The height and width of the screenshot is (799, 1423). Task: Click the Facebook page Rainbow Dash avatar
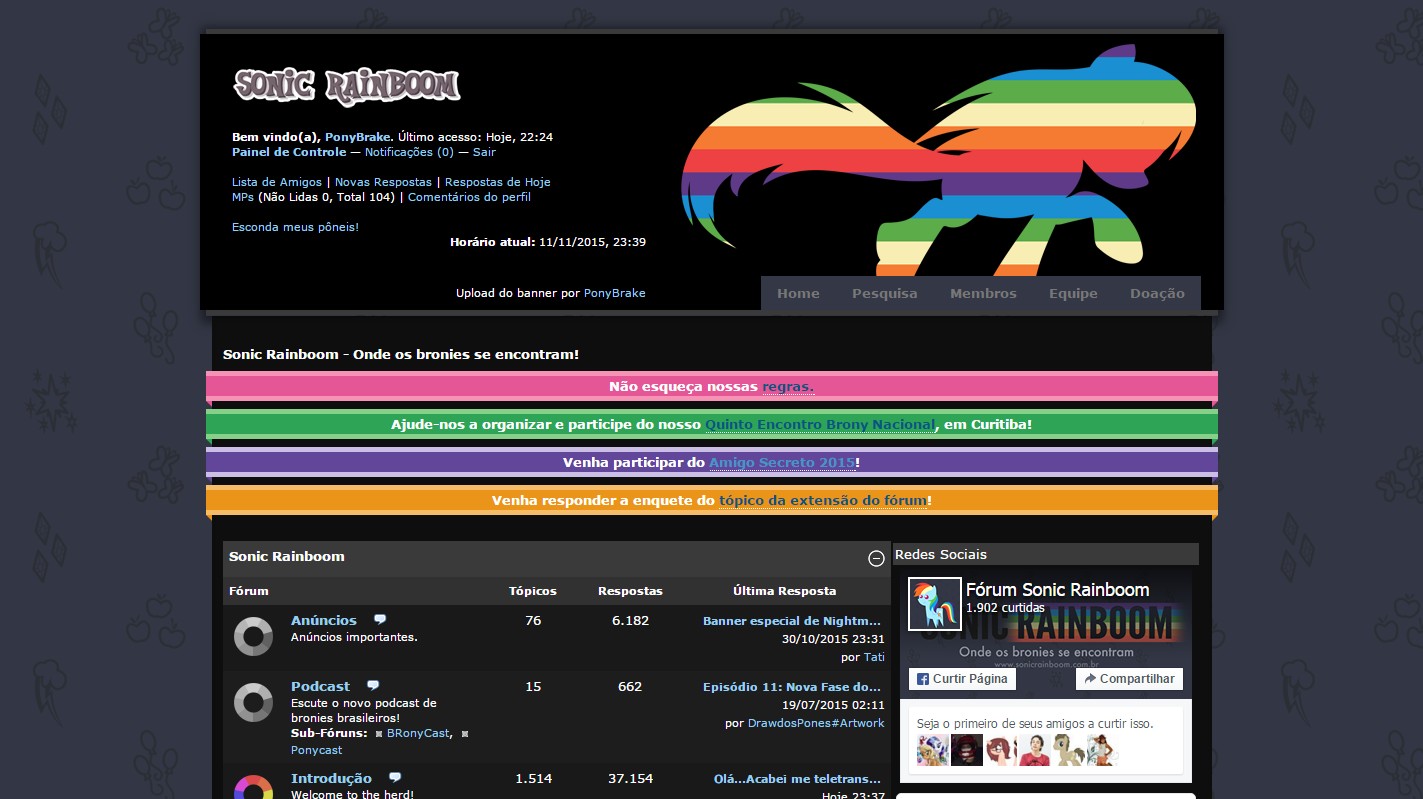(x=935, y=604)
